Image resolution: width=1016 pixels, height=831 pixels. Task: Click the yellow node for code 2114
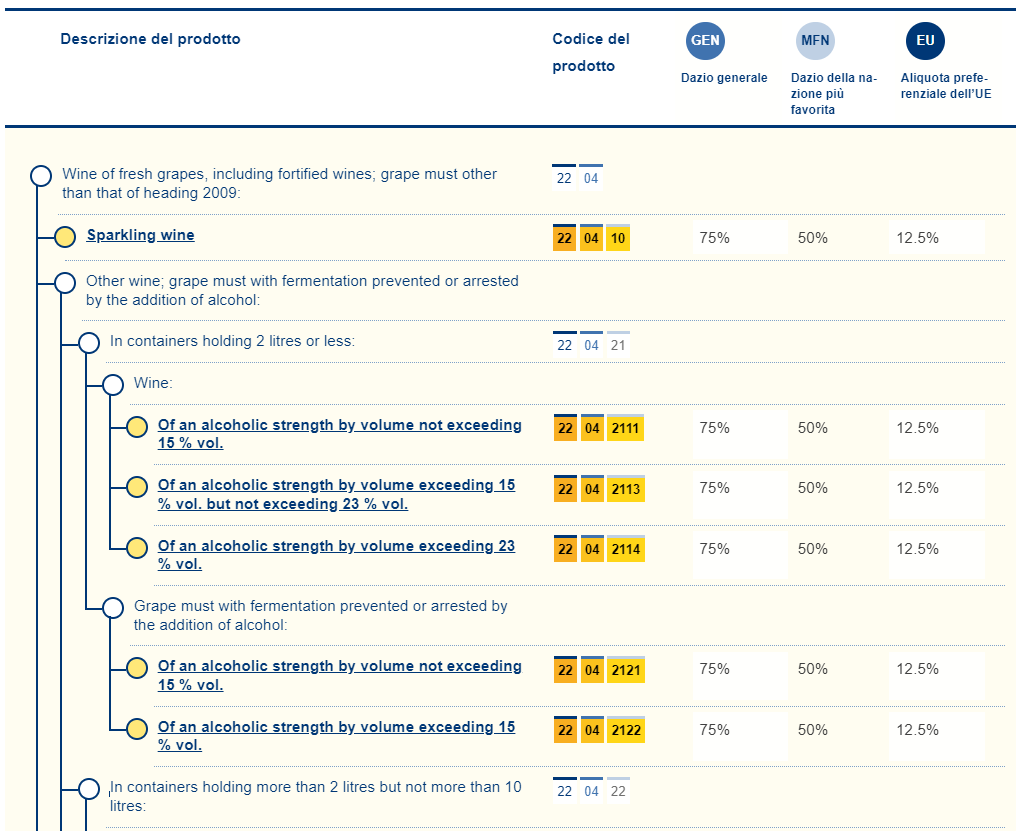(x=137, y=548)
